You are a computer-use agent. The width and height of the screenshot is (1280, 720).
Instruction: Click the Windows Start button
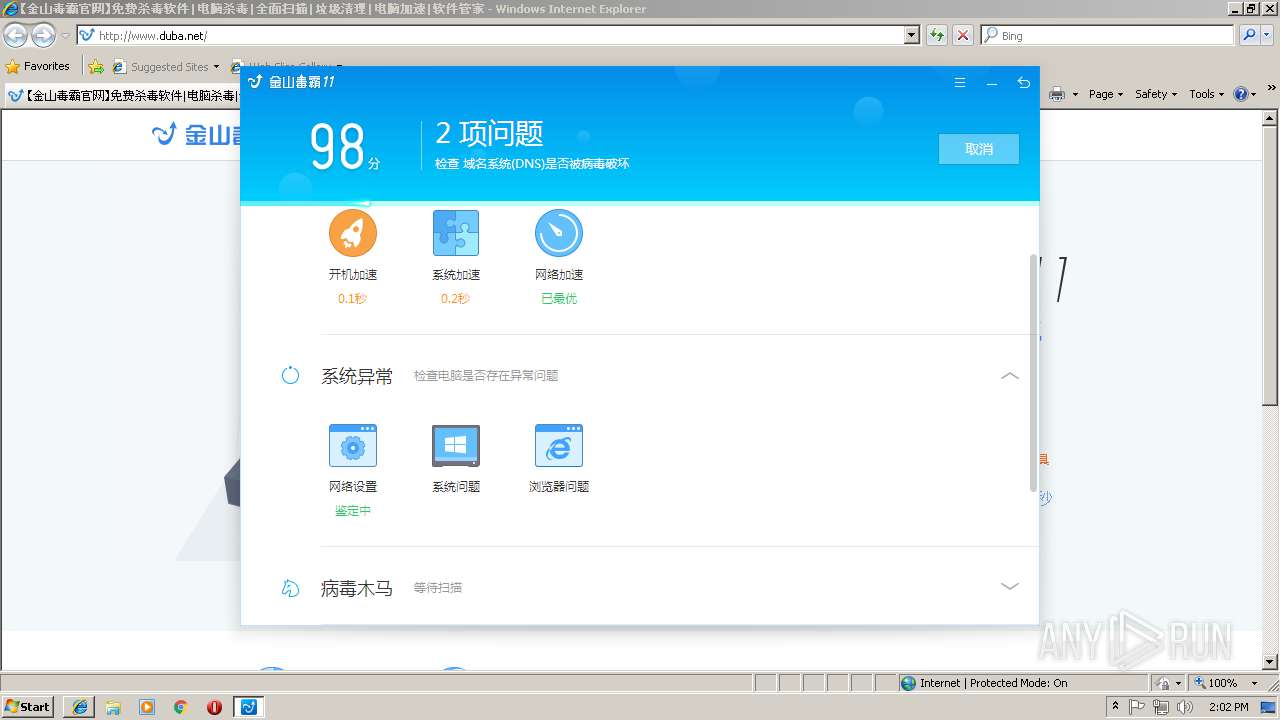pos(27,707)
